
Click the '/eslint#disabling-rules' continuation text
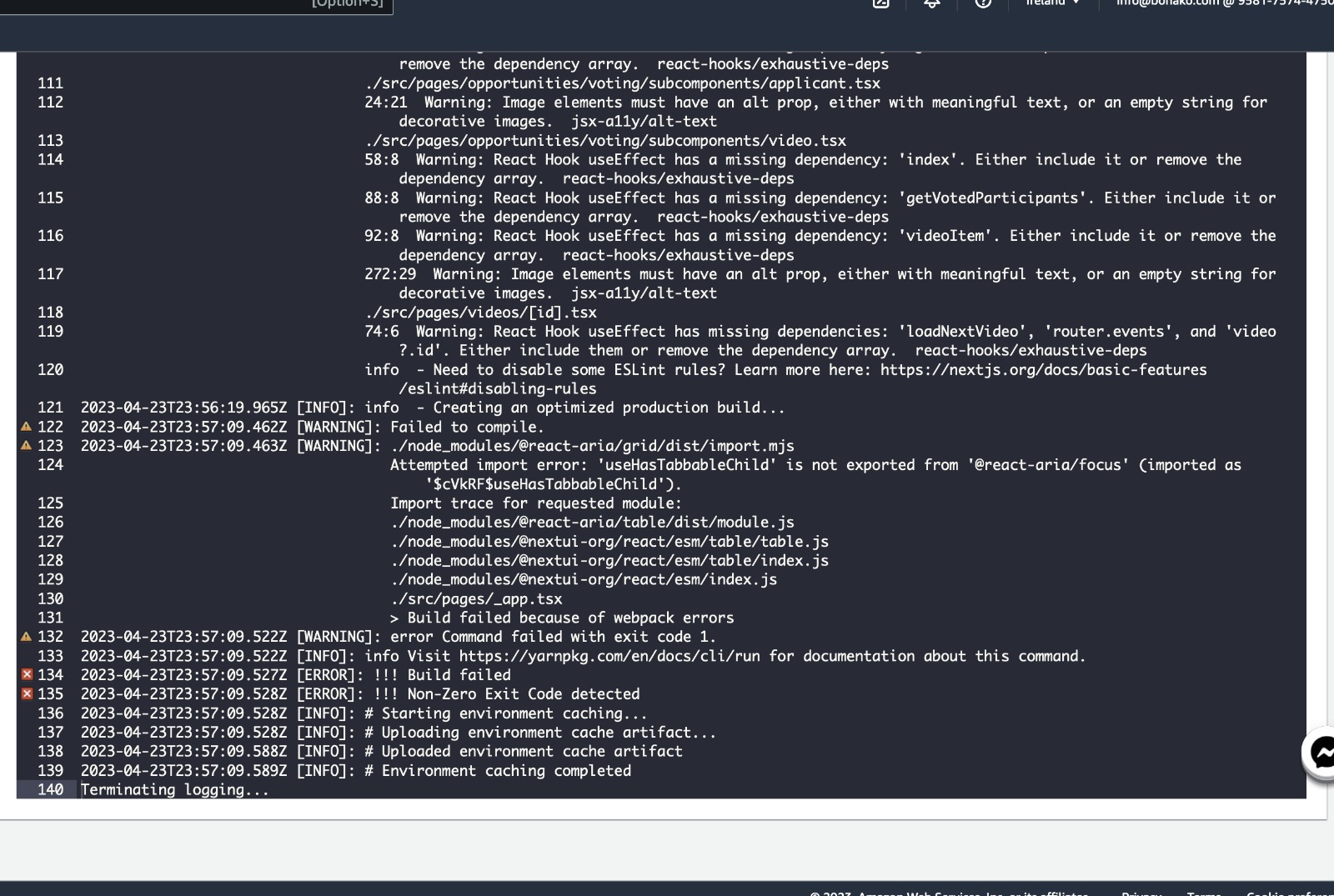coord(498,388)
